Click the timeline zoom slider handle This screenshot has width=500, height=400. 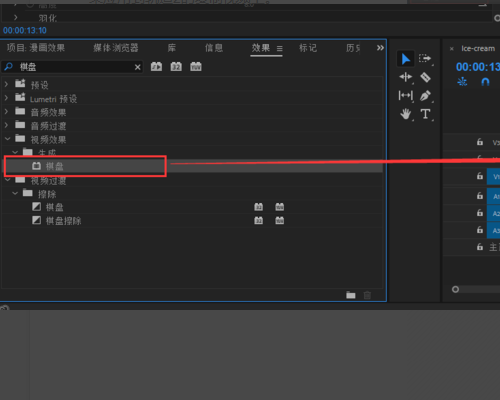pos(455,289)
